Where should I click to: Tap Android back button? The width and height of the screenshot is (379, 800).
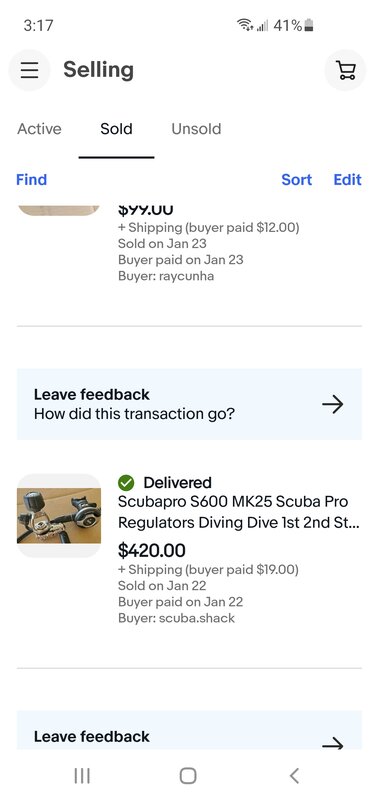[294, 776]
